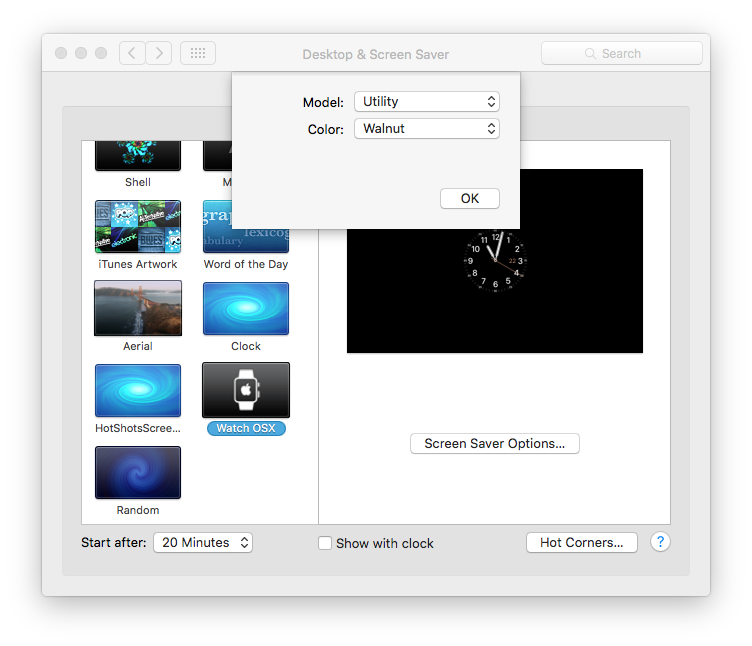This screenshot has width=752, height=646.
Task: Open the Color dropdown set to Walnut
Action: [x=427, y=129]
